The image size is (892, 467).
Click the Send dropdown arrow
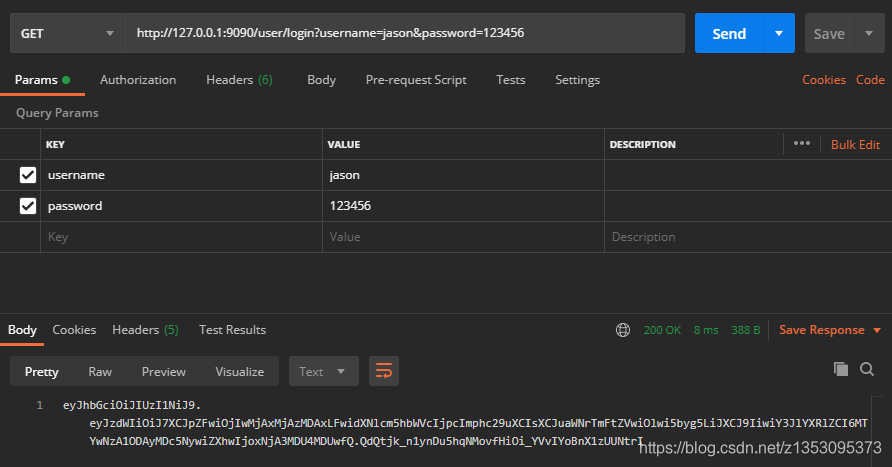click(x=779, y=34)
